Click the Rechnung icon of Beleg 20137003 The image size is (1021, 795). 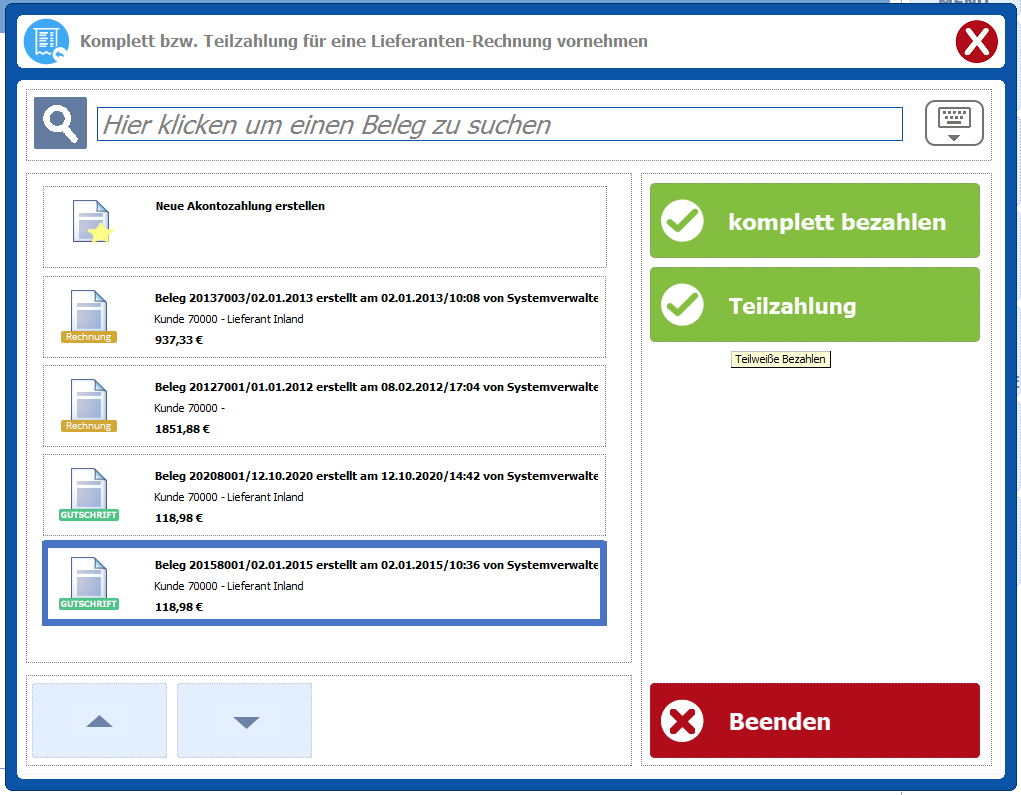pyautogui.click(x=89, y=316)
